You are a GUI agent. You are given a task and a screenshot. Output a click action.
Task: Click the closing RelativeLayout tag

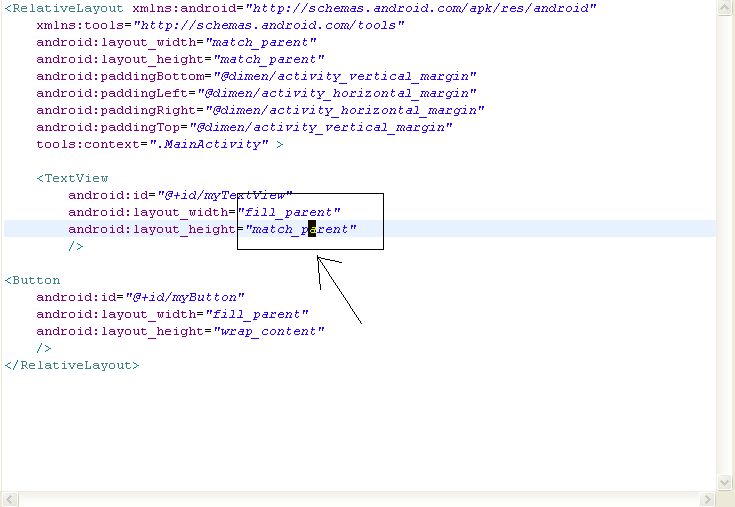(72, 365)
